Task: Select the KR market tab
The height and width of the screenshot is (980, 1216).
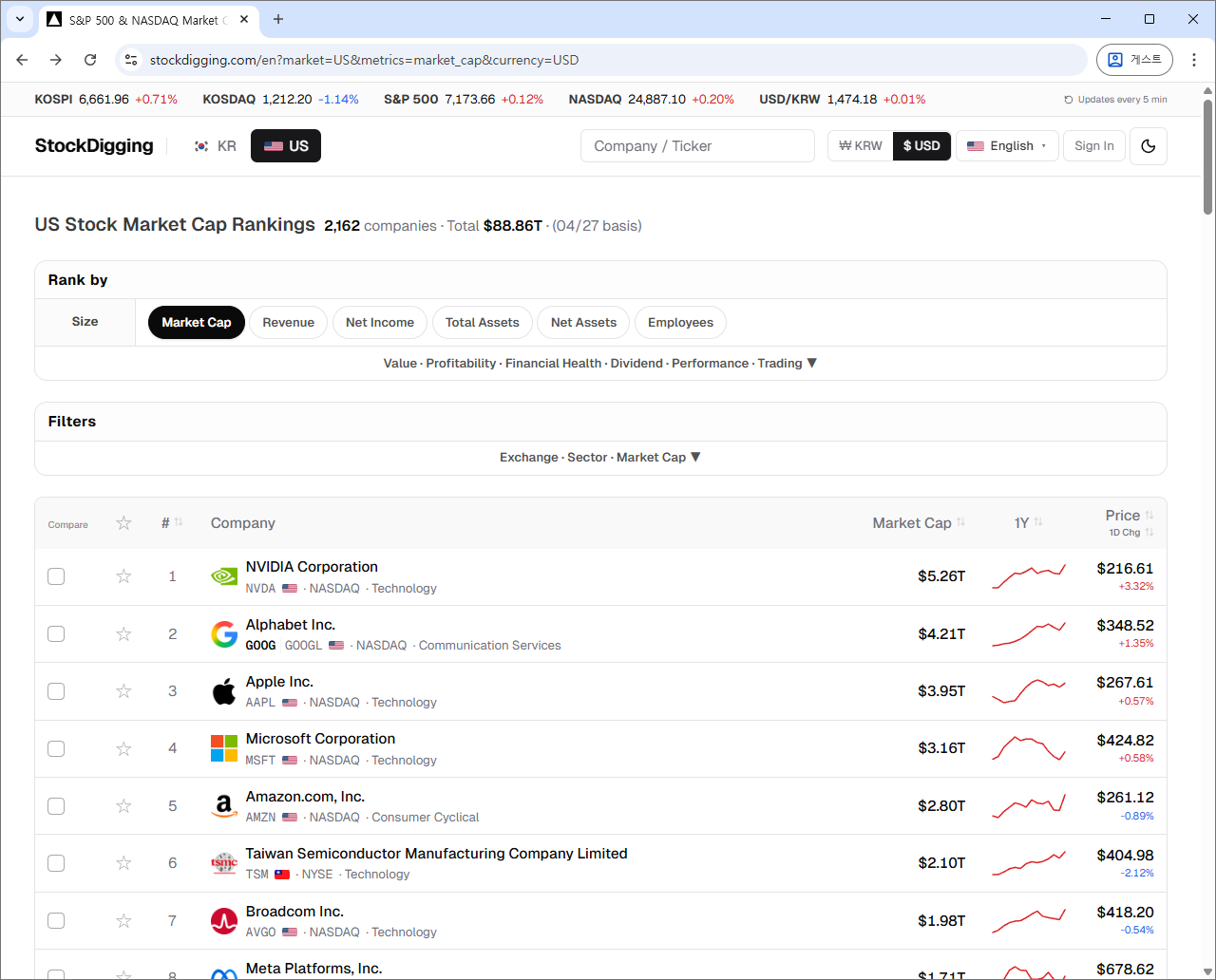Action: [215, 146]
